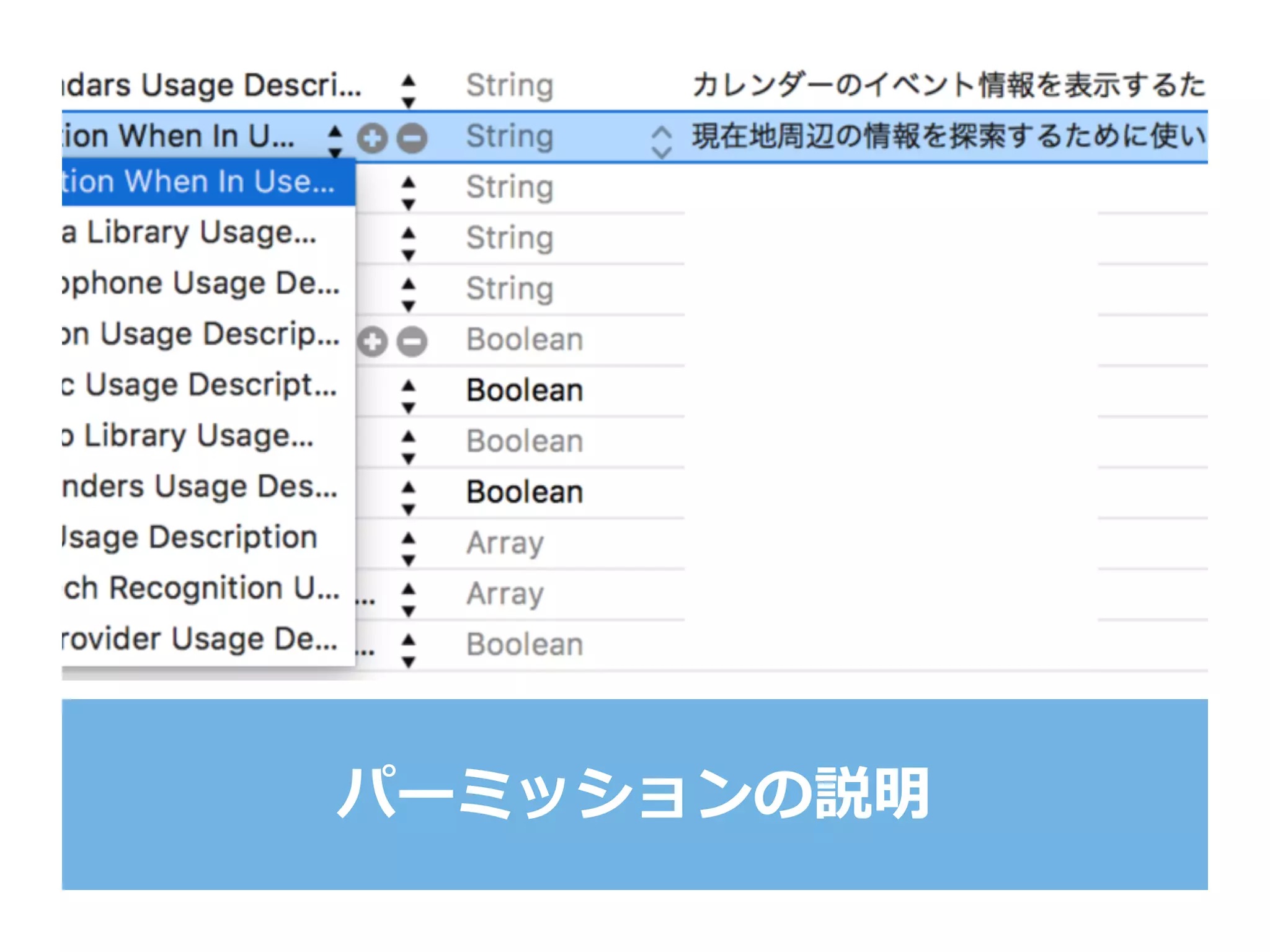Select Location When In Use menu item
Viewport: 1270px width, 952px height.
pos(198,182)
